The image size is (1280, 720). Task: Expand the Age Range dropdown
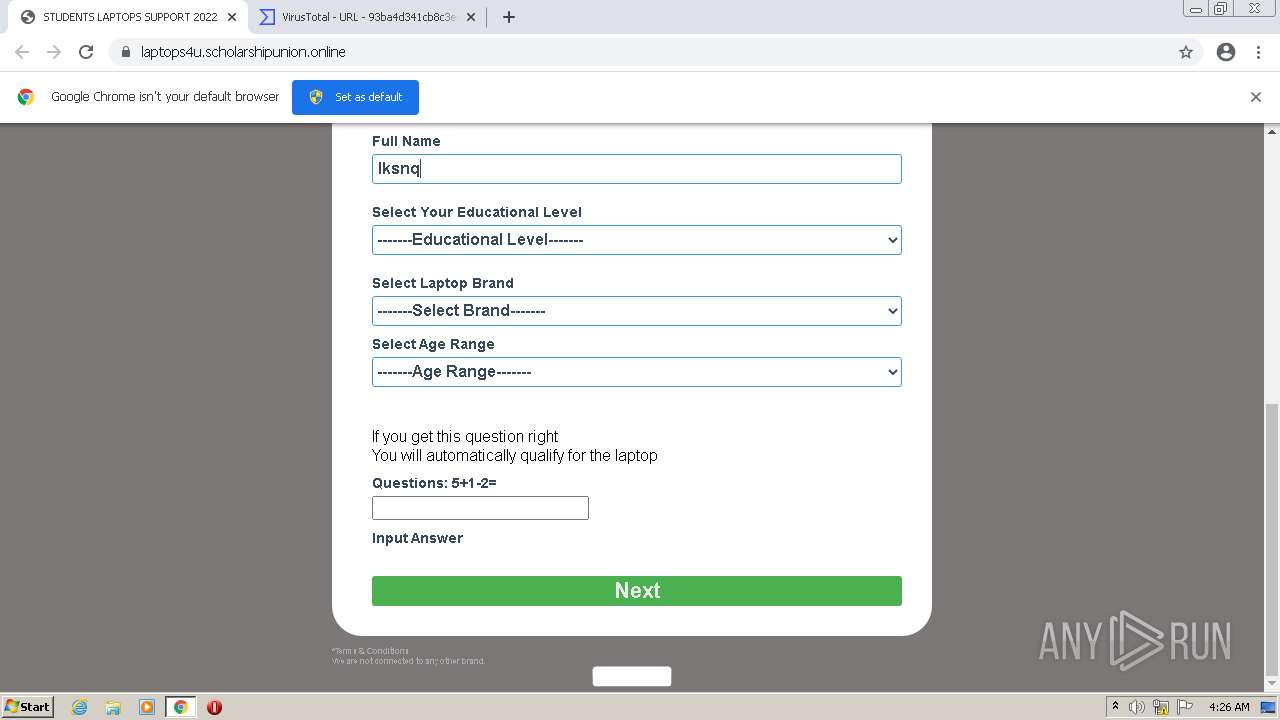pos(637,372)
